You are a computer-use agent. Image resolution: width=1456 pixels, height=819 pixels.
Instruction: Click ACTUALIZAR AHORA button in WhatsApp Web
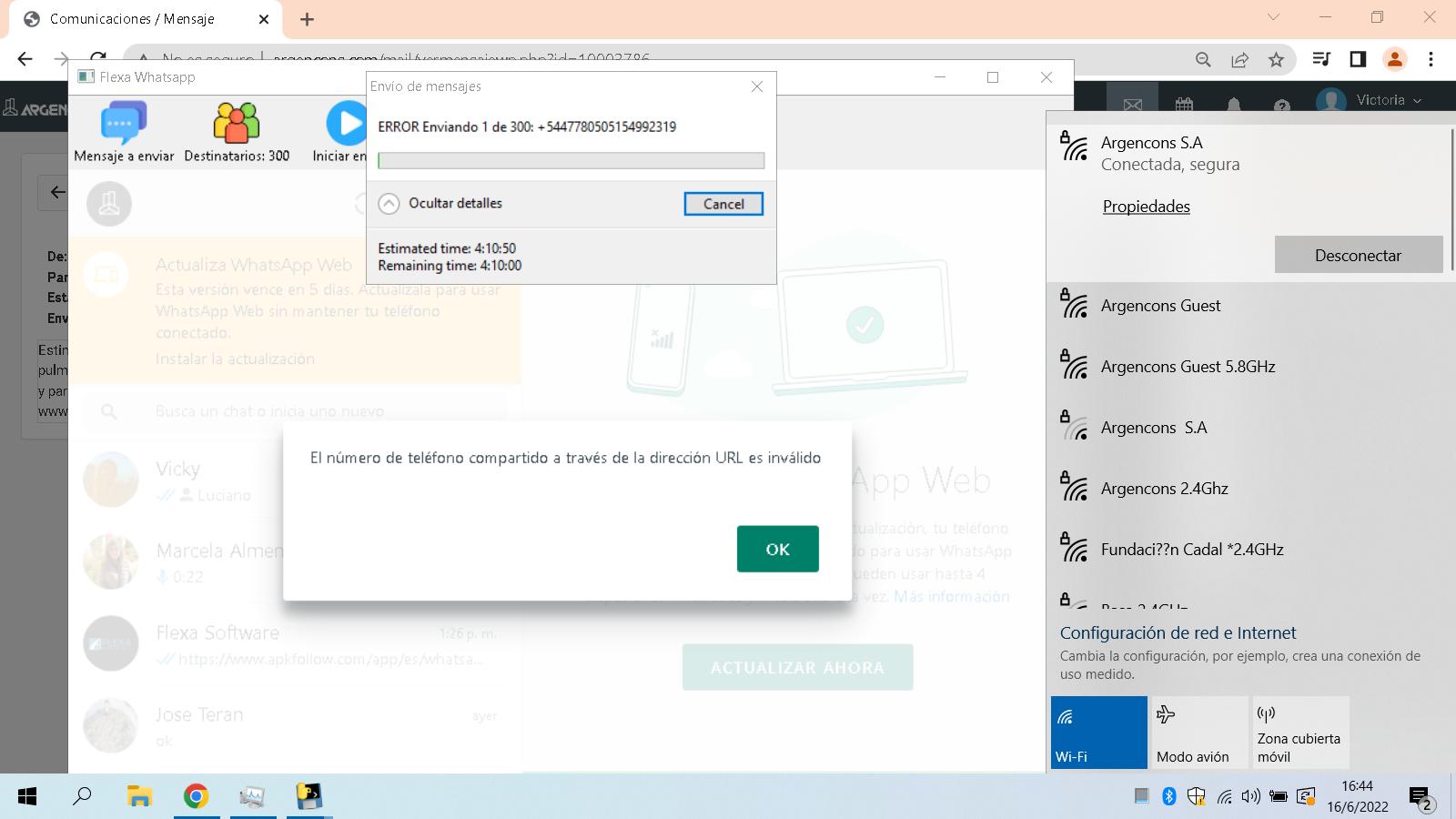[x=797, y=667]
